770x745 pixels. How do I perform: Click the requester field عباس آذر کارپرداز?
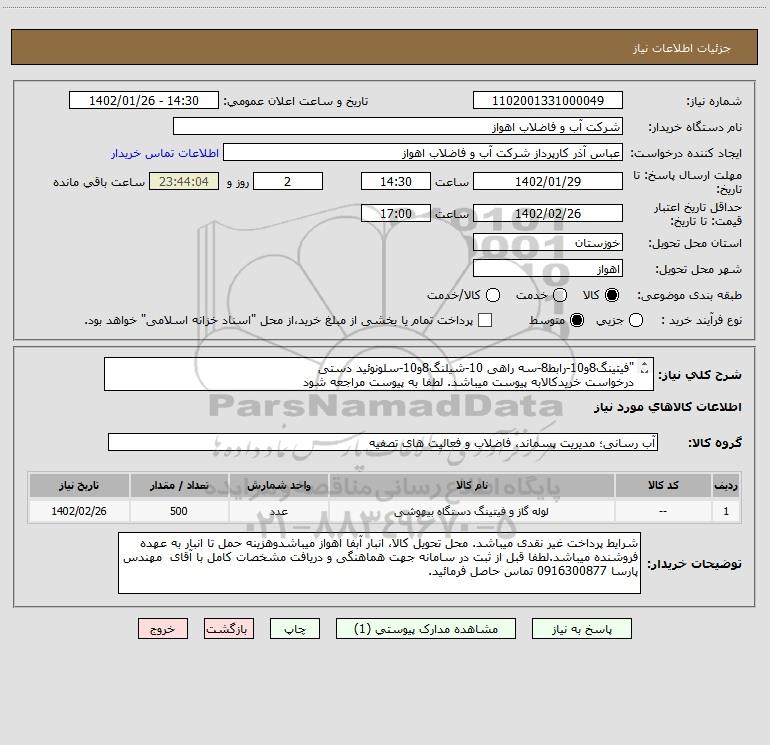tap(423, 152)
